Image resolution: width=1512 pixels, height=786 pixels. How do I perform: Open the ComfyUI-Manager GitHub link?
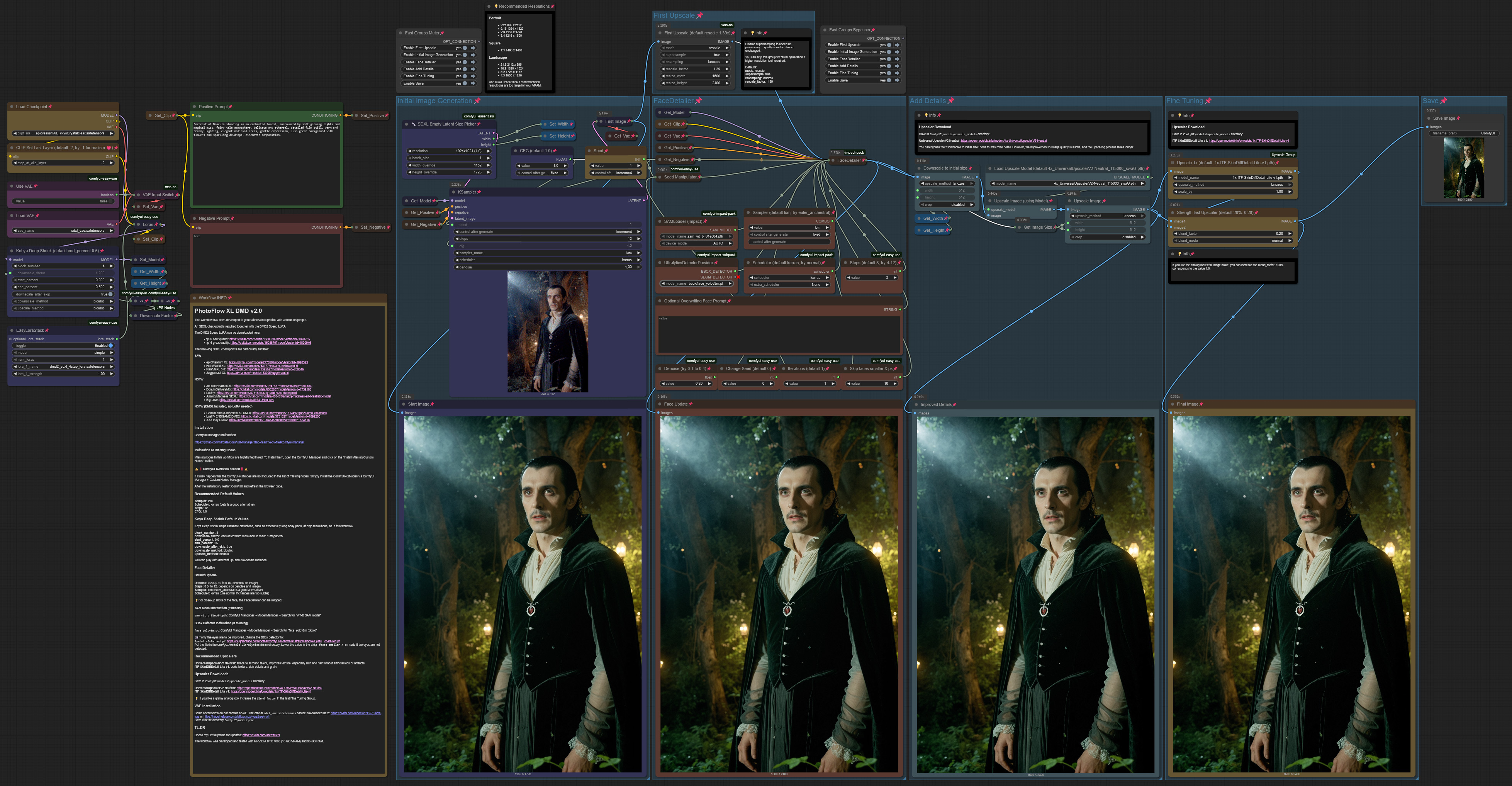(x=249, y=443)
